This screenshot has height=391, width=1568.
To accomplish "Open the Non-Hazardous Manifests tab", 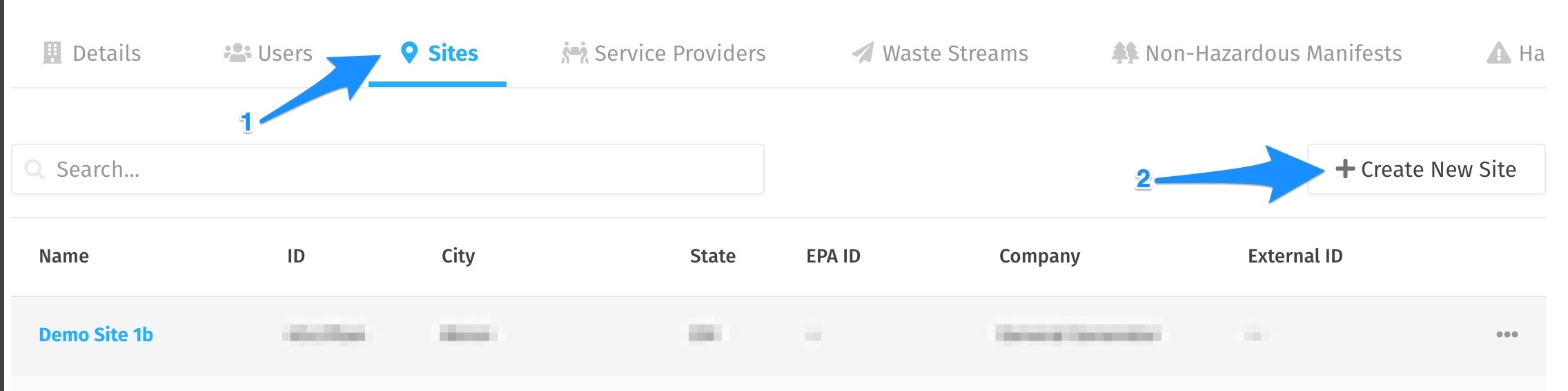I will 1257,53.
